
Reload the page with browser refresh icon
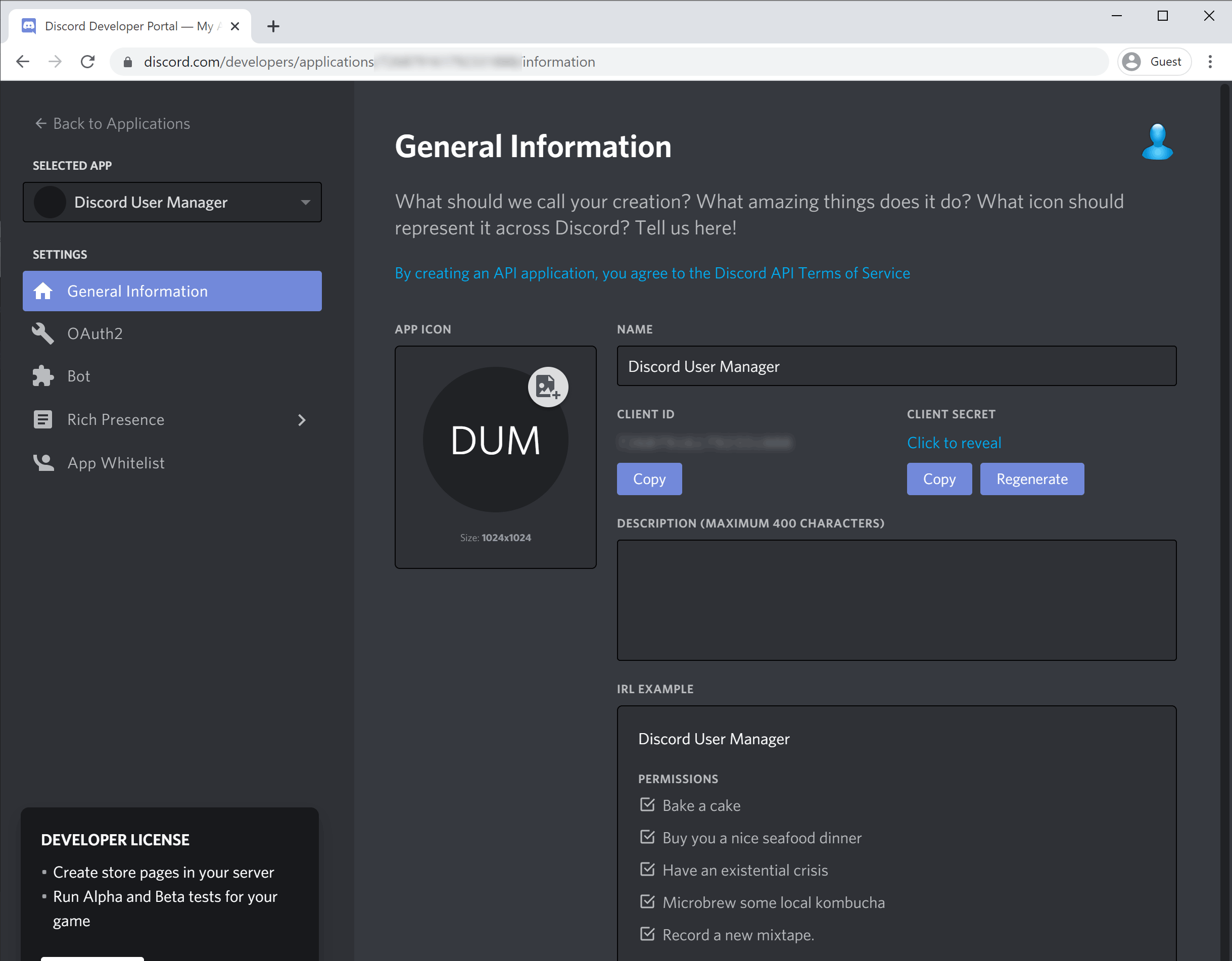click(x=88, y=62)
